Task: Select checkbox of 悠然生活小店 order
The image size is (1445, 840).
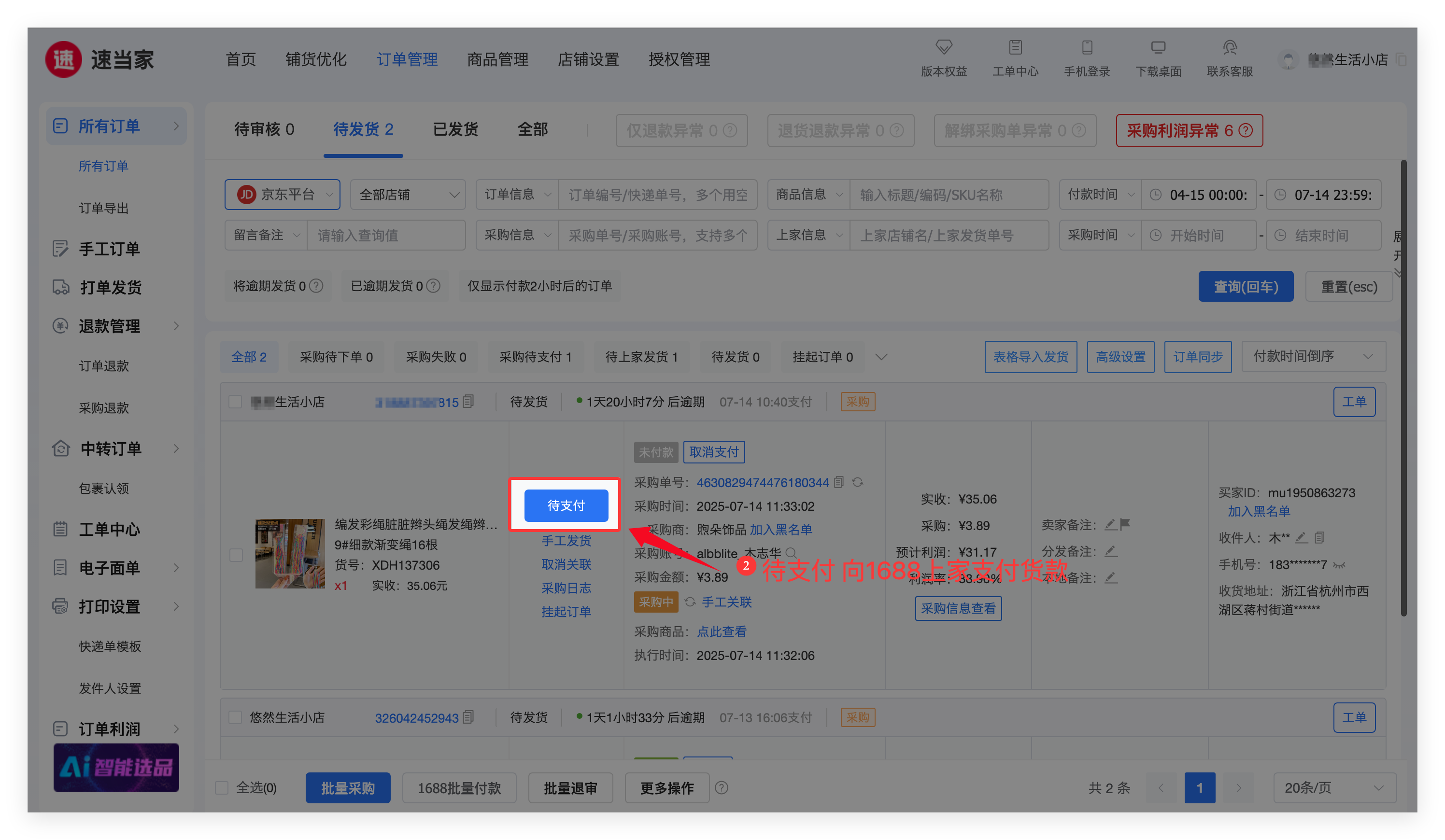Action: pos(235,717)
